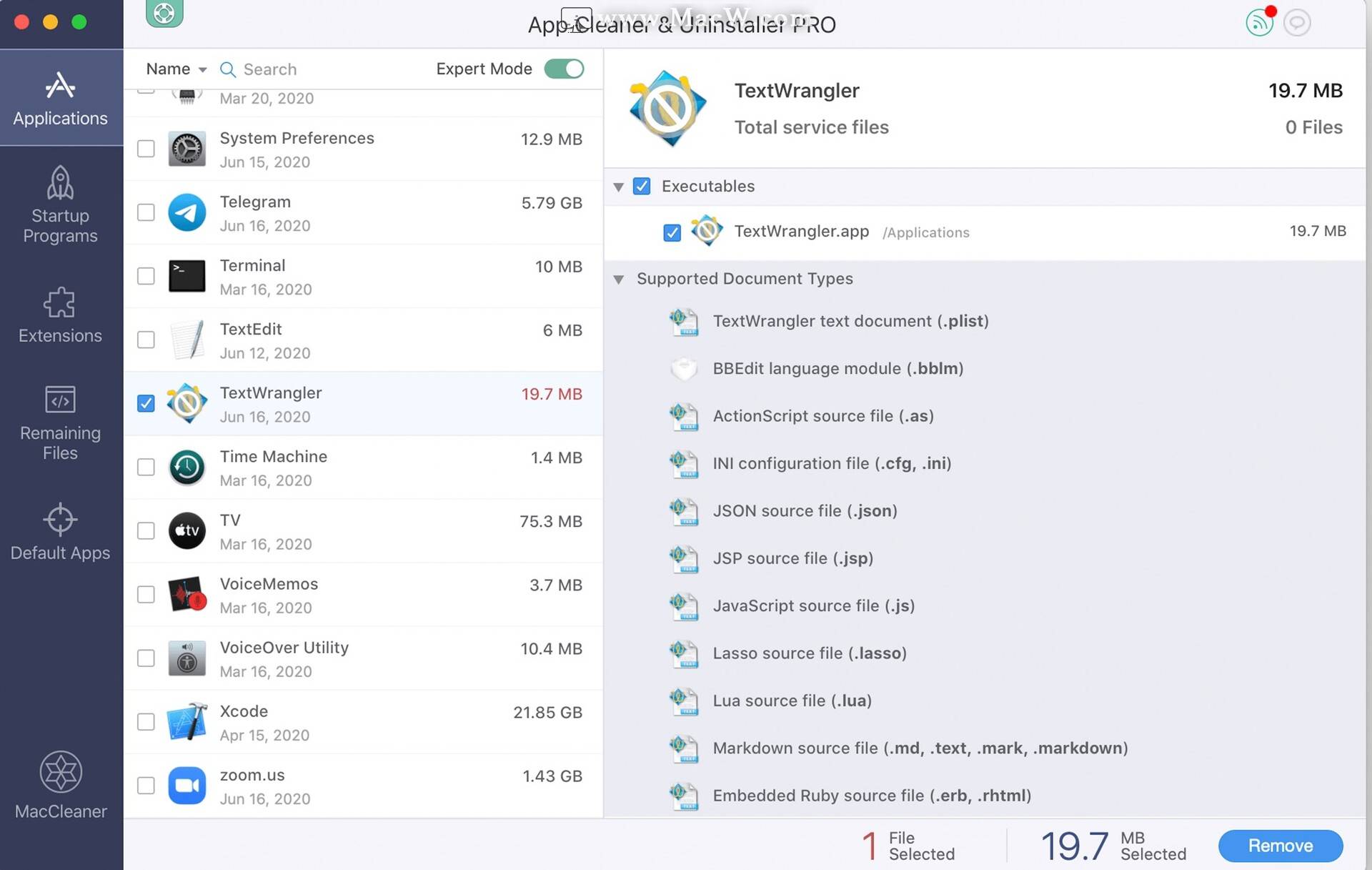Screen dimensions: 1372x870
Task: Check the TV app checkbox
Action: click(146, 530)
